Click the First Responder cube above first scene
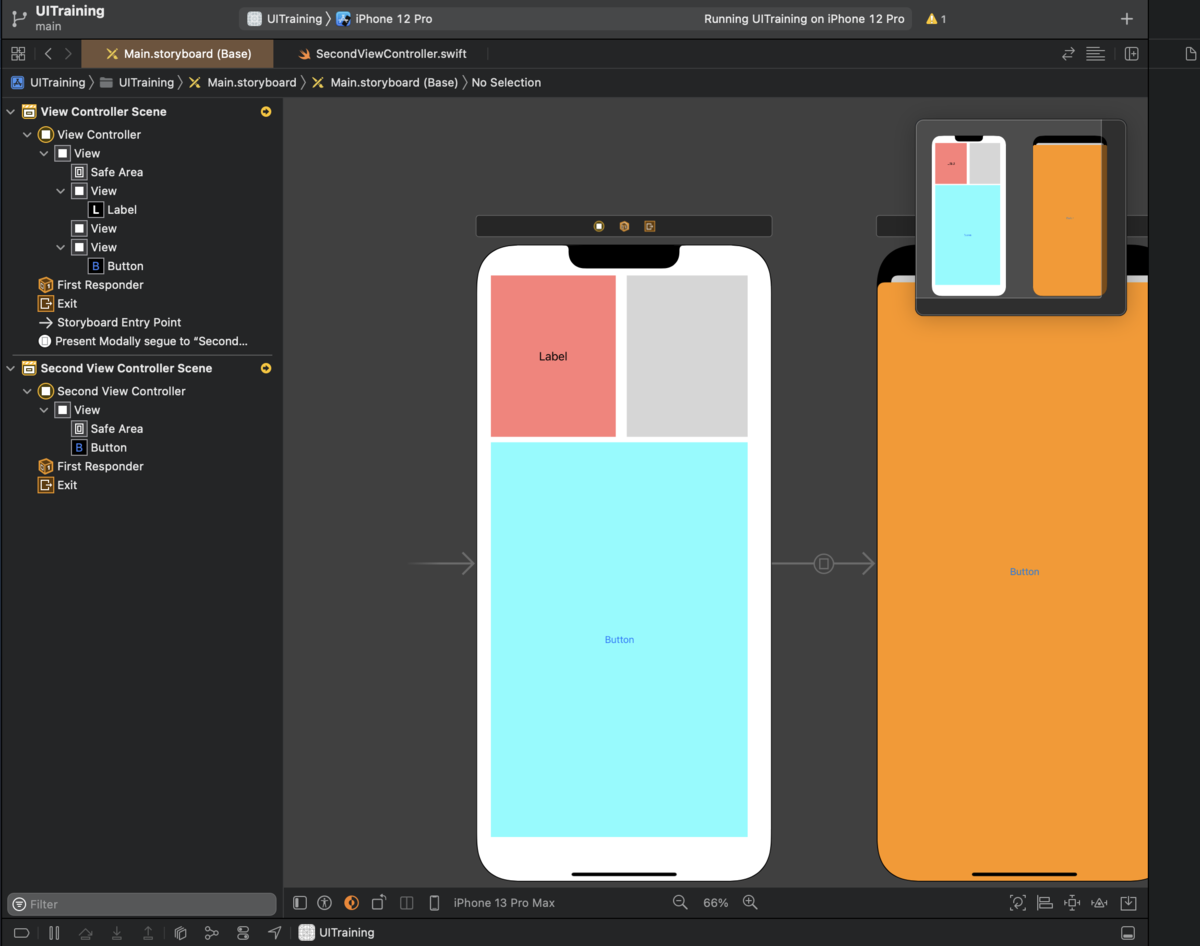This screenshot has width=1200, height=946. (x=624, y=226)
